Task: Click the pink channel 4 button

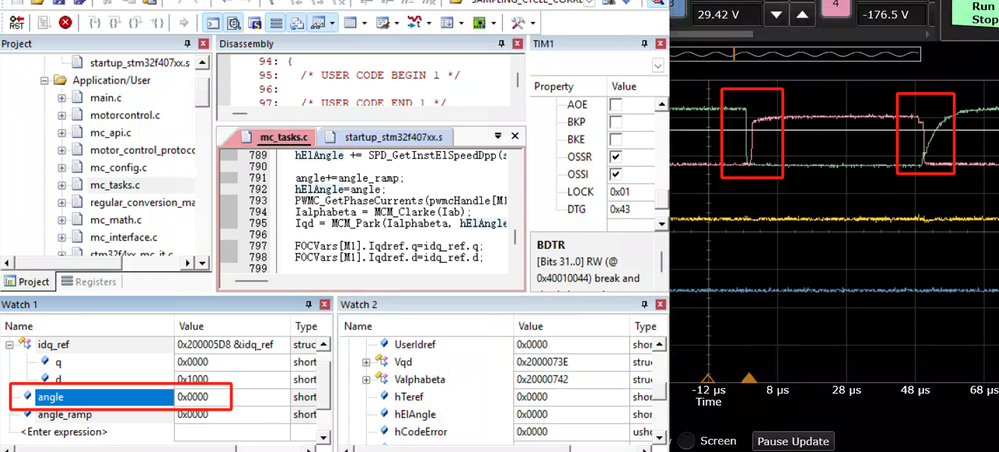Action: 834,6
